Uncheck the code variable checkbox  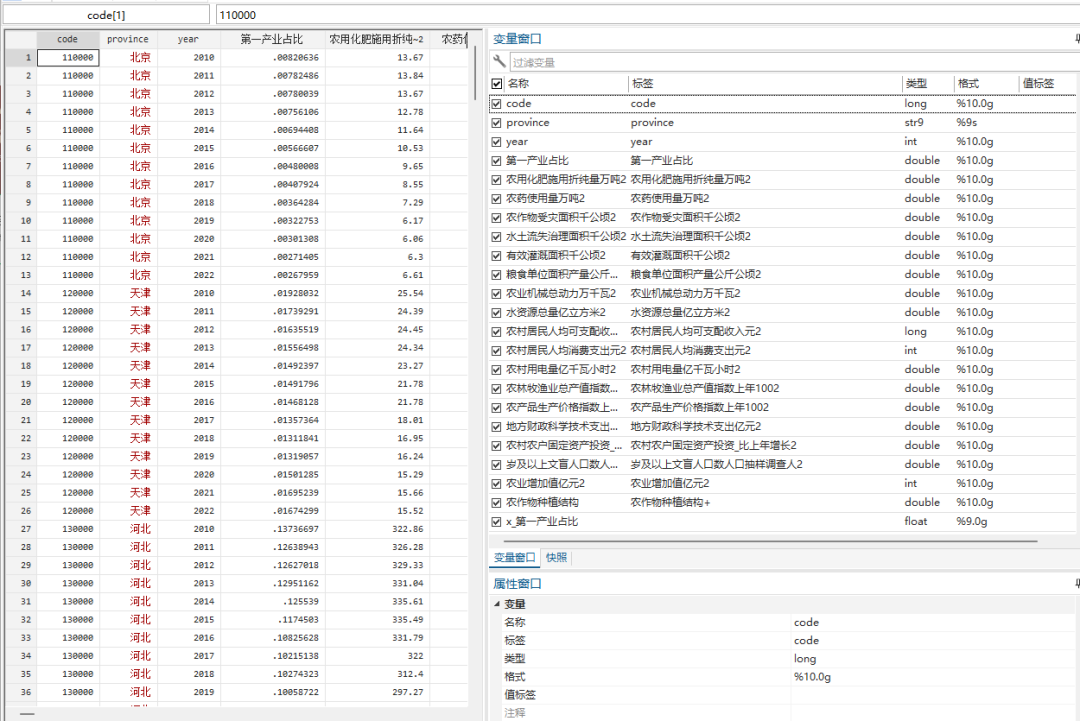(497, 104)
